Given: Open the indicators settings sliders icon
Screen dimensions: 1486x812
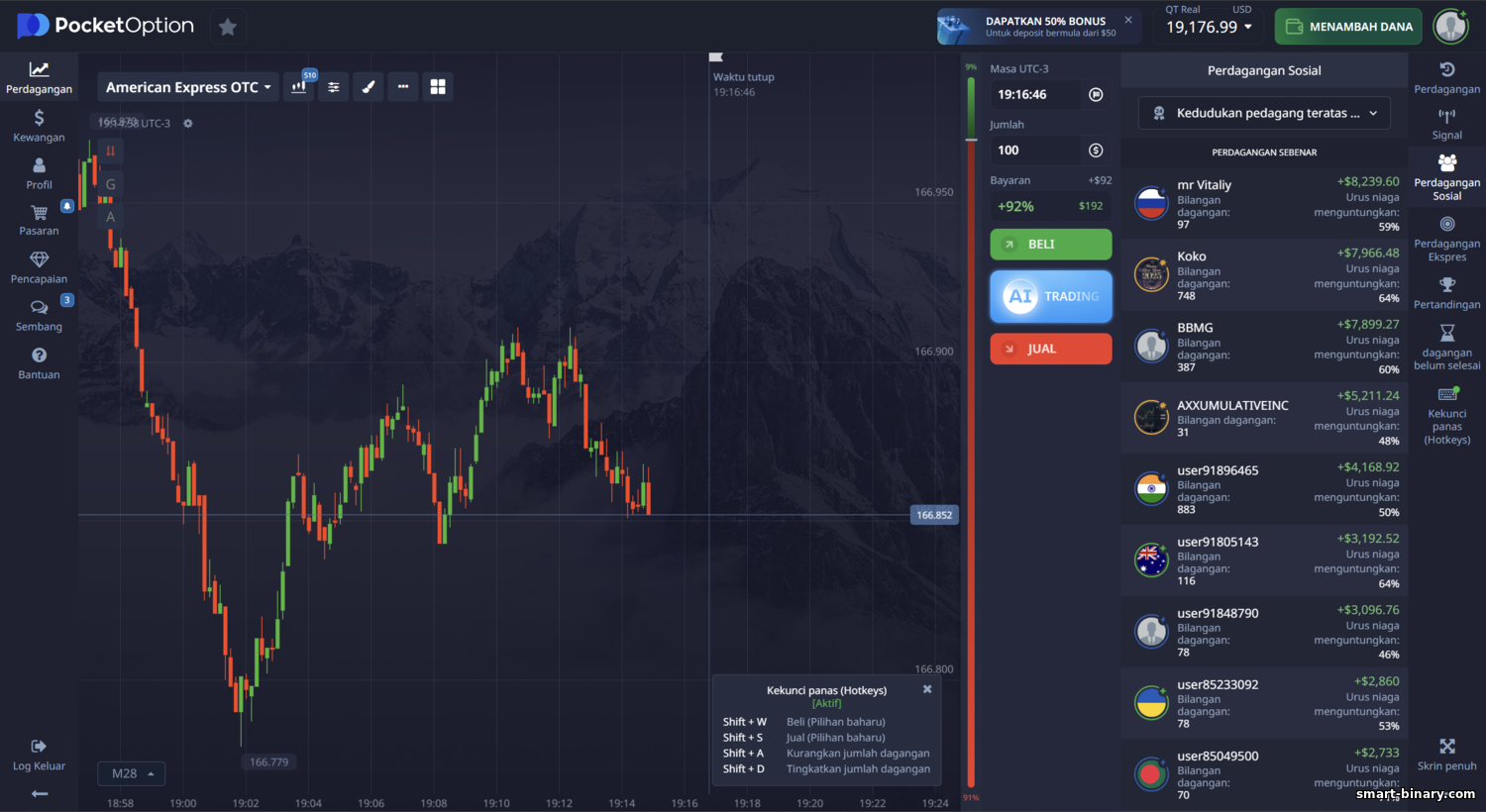Looking at the screenshot, I should pyautogui.click(x=334, y=87).
